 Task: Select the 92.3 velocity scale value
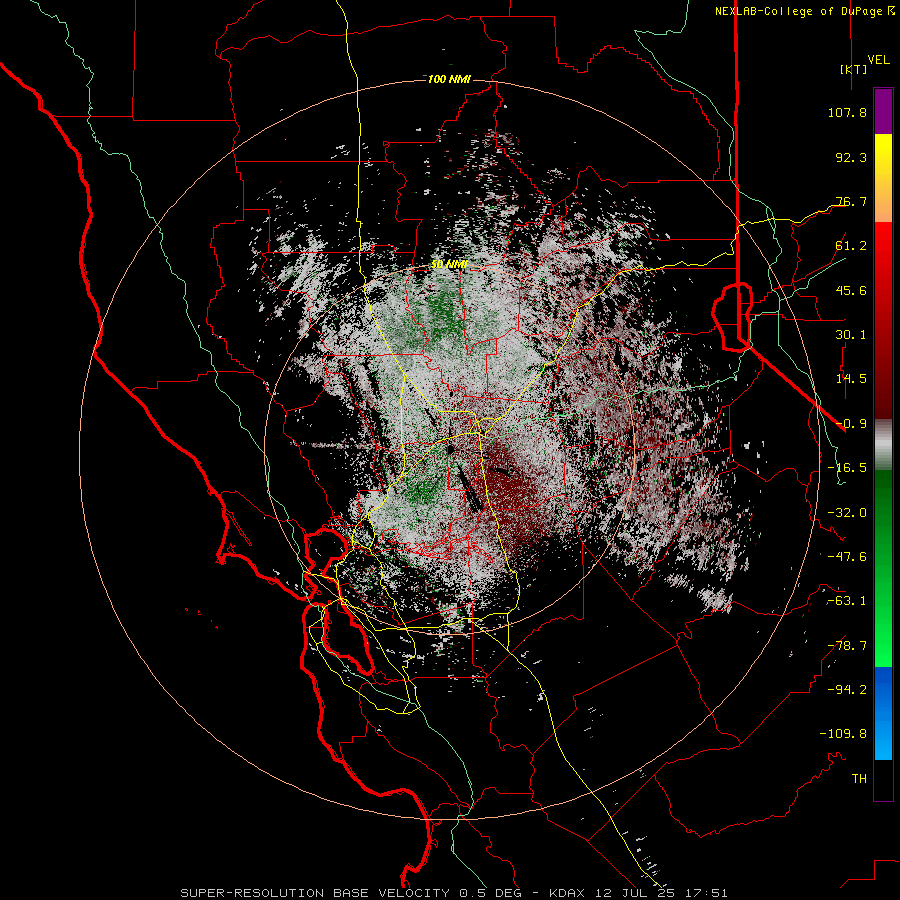[x=851, y=157]
